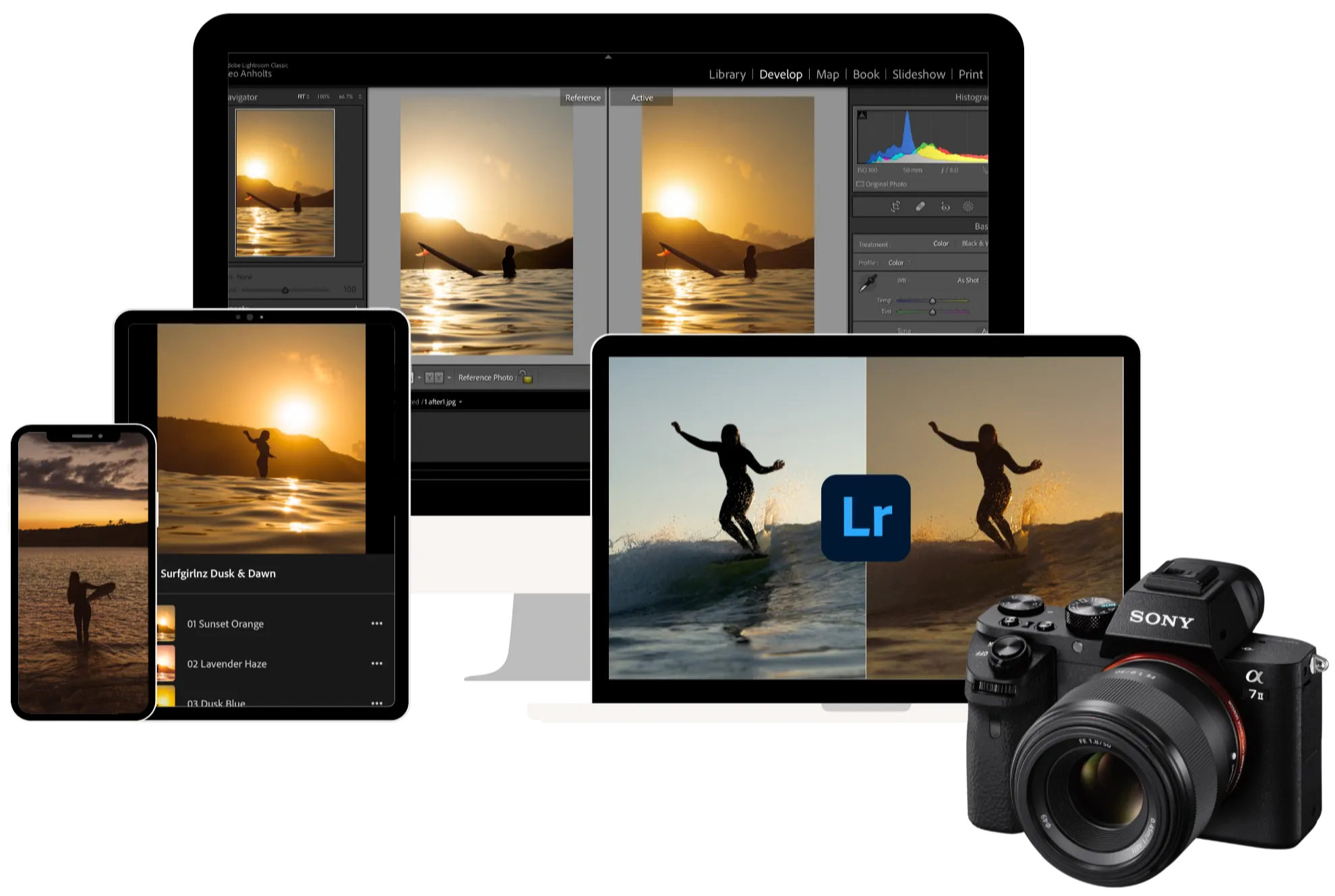Select the 03 Dusk Blue preset
The width and height of the screenshot is (1335, 896).
(x=216, y=703)
